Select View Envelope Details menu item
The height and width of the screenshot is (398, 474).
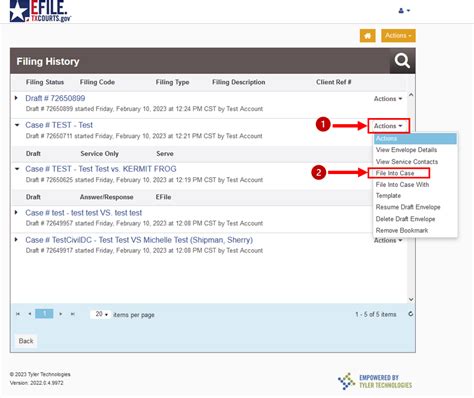tap(406, 150)
